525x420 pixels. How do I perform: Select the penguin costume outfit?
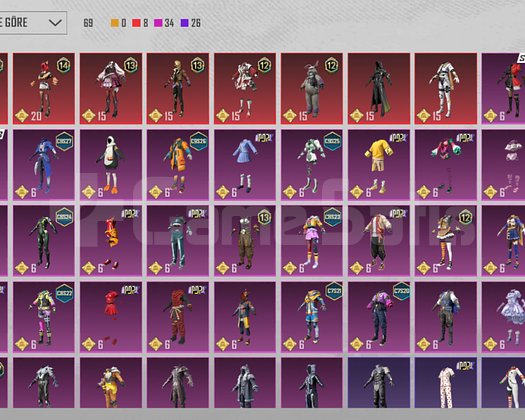click(111, 165)
